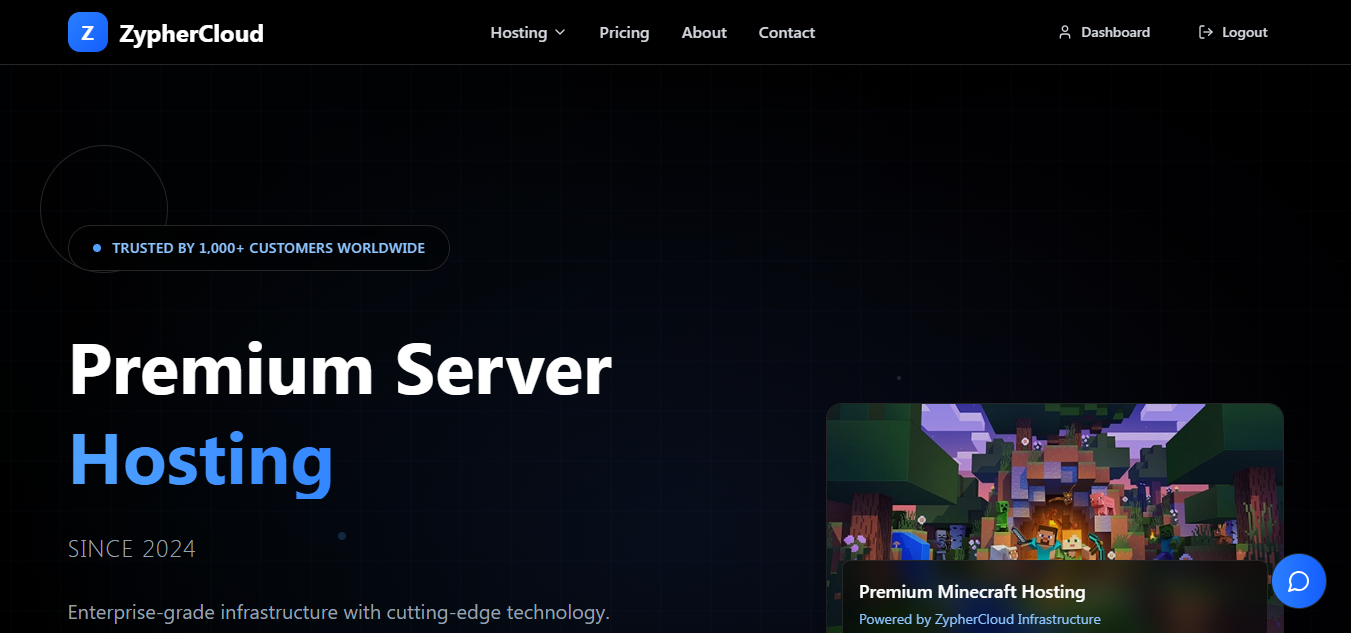This screenshot has width=1351, height=633.
Task: Navigate to the Contact page
Action: [787, 32]
